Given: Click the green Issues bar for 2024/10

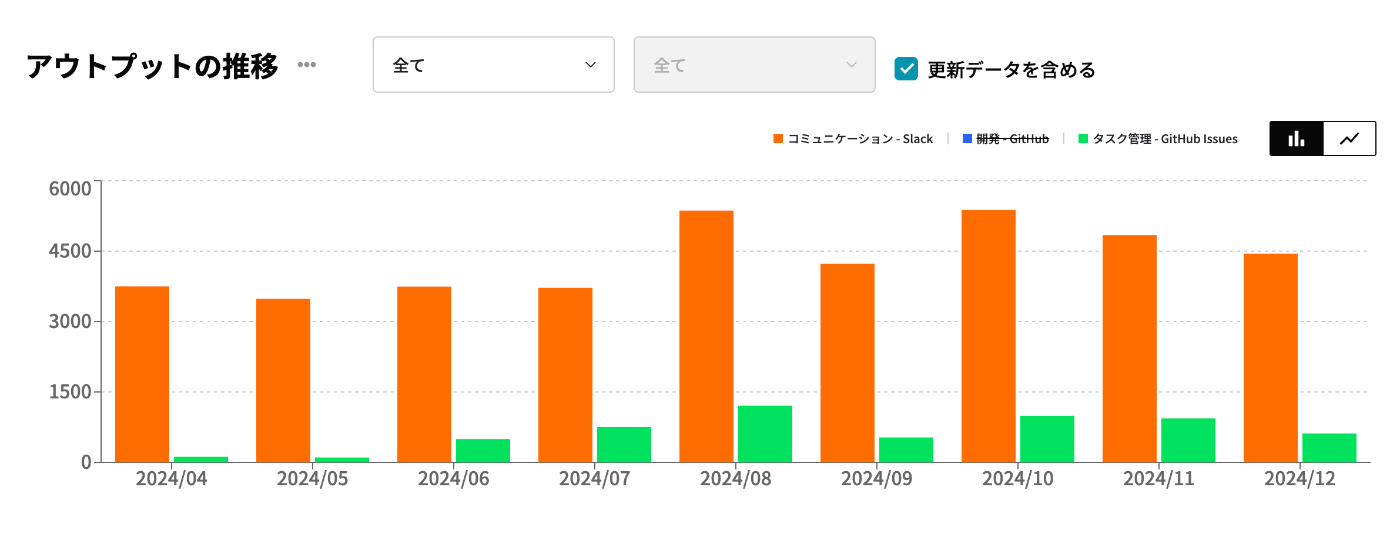Looking at the screenshot, I should click(x=1047, y=439).
